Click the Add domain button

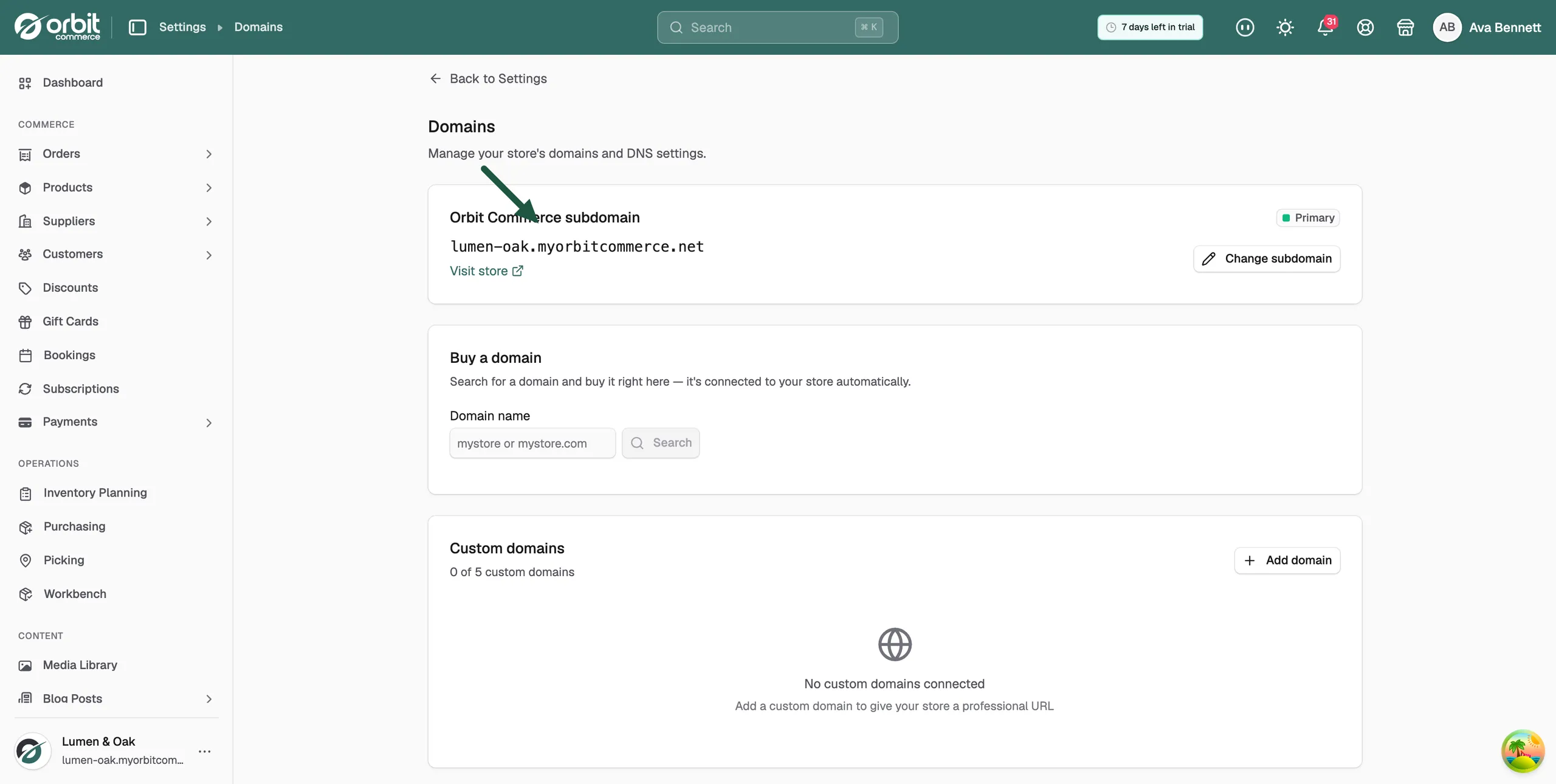1287,560
